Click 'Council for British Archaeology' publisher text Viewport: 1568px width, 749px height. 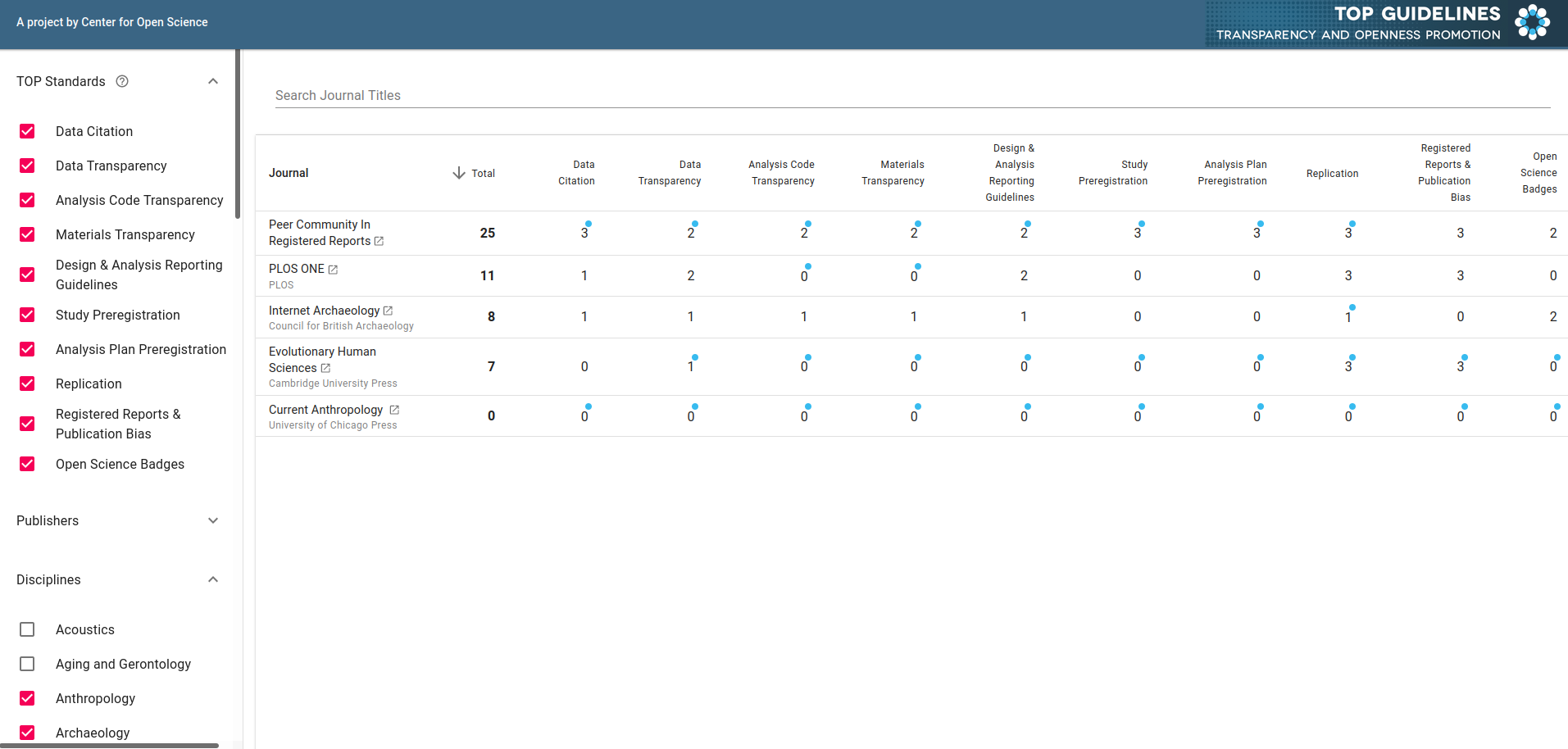click(x=341, y=326)
